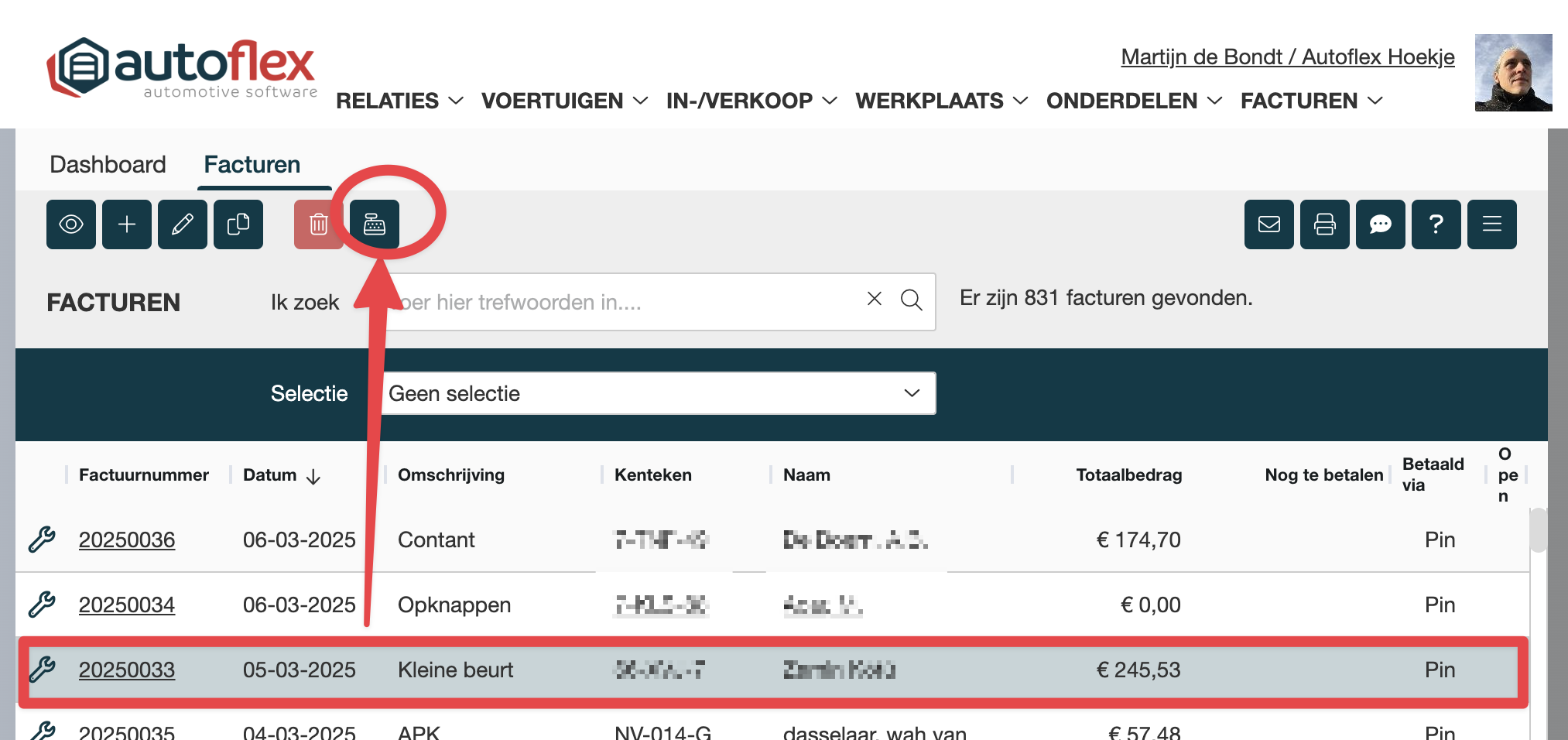Add a new invoice with plus button
The image size is (1568, 740).
[x=127, y=224]
